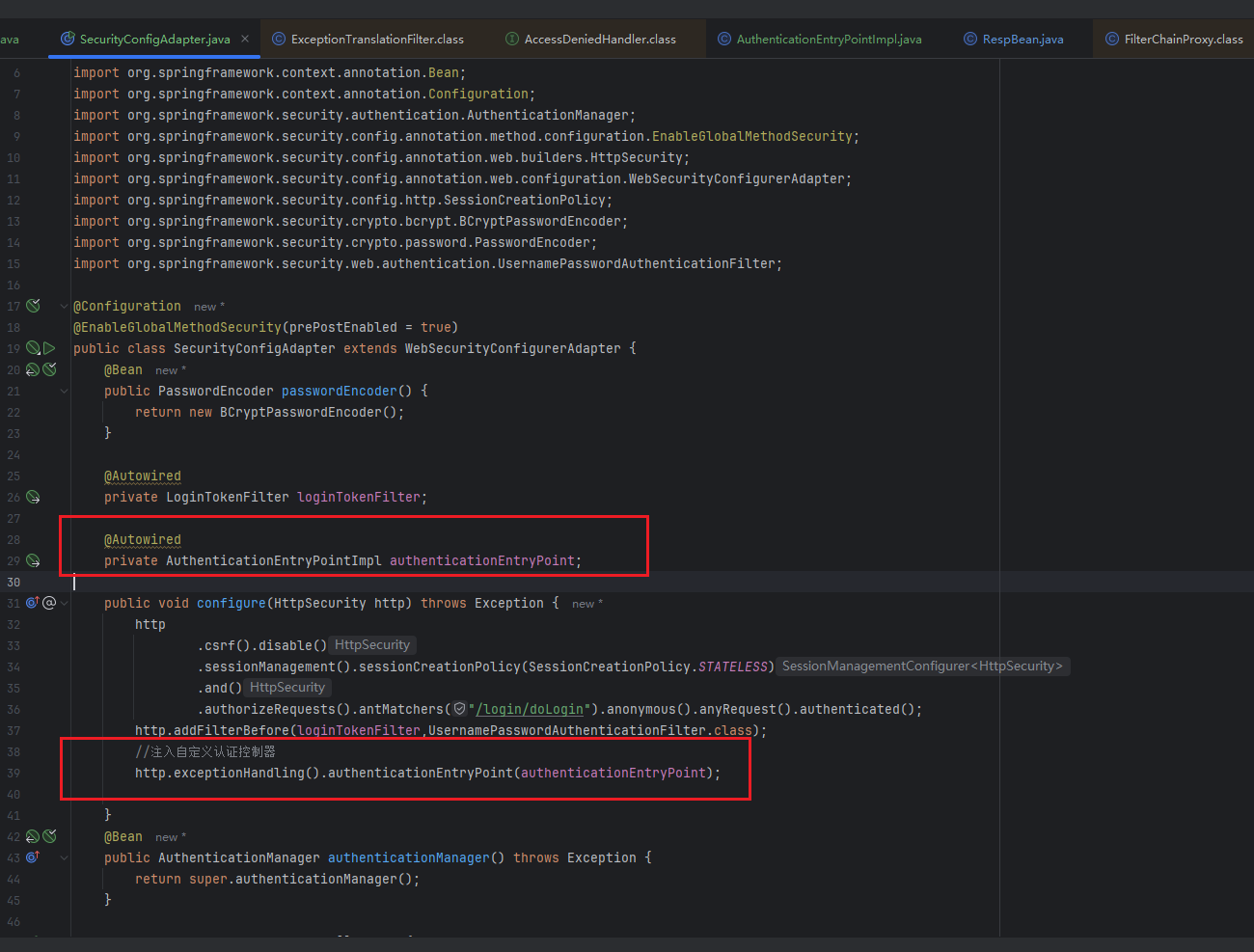Select the FilterChainProxy.class tab
1254x952 pixels.
1174,40
